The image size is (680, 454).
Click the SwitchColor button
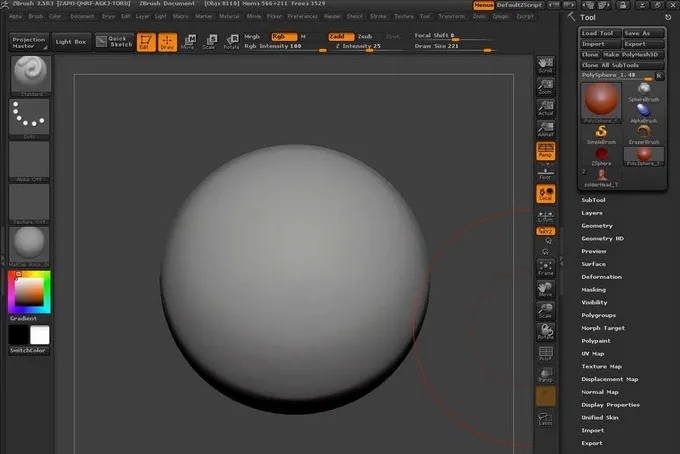click(x=29, y=350)
